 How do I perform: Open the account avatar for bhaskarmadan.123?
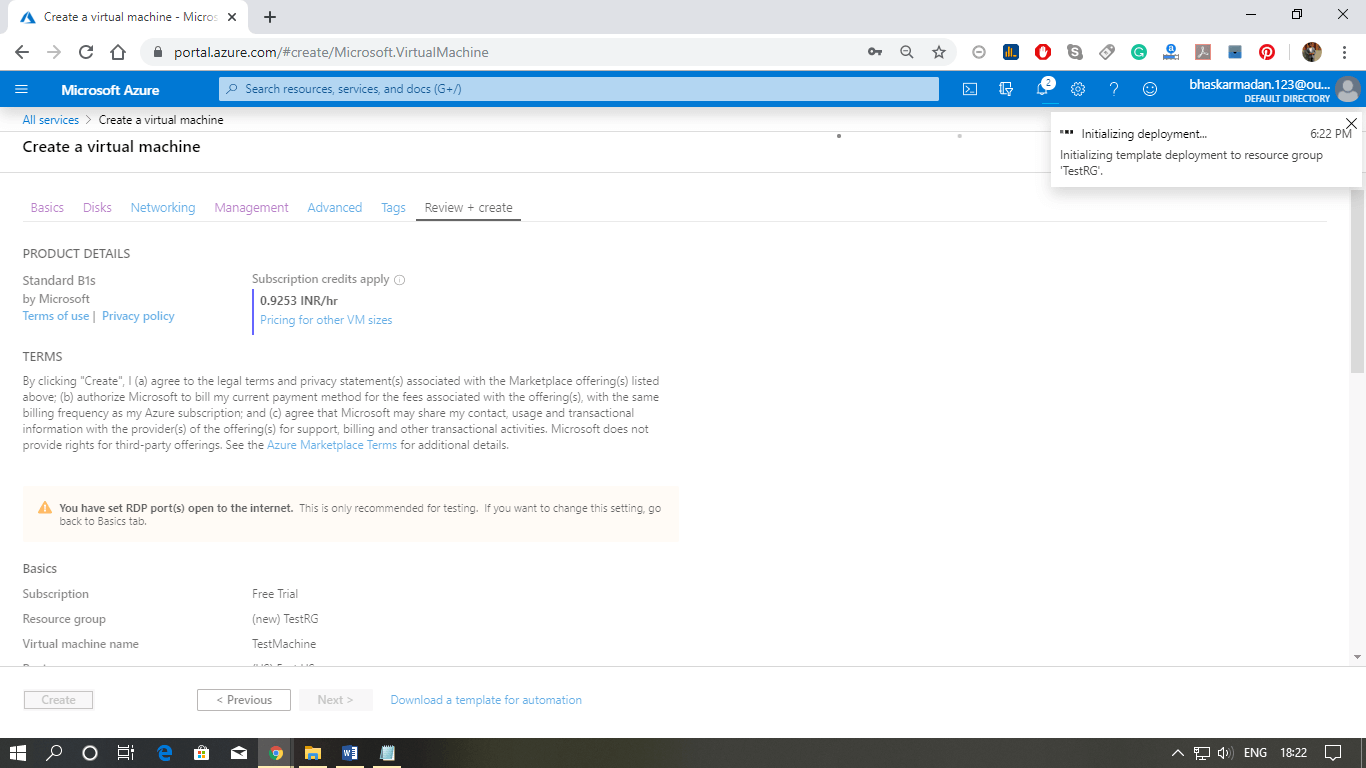click(1347, 89)
